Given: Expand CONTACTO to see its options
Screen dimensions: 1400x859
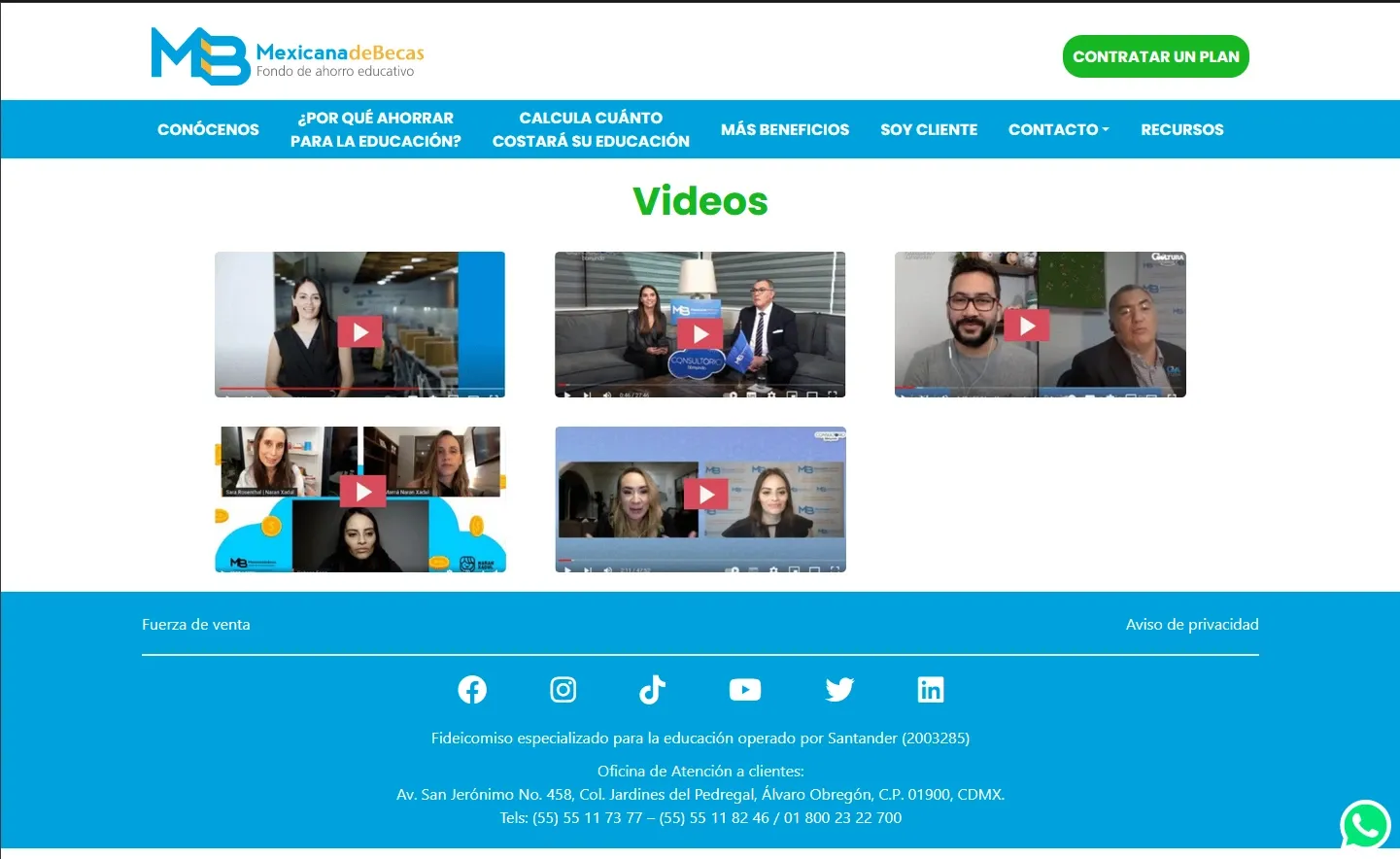Looking at the screenshot, I should pyautogui.click(x=1058, y=129).
